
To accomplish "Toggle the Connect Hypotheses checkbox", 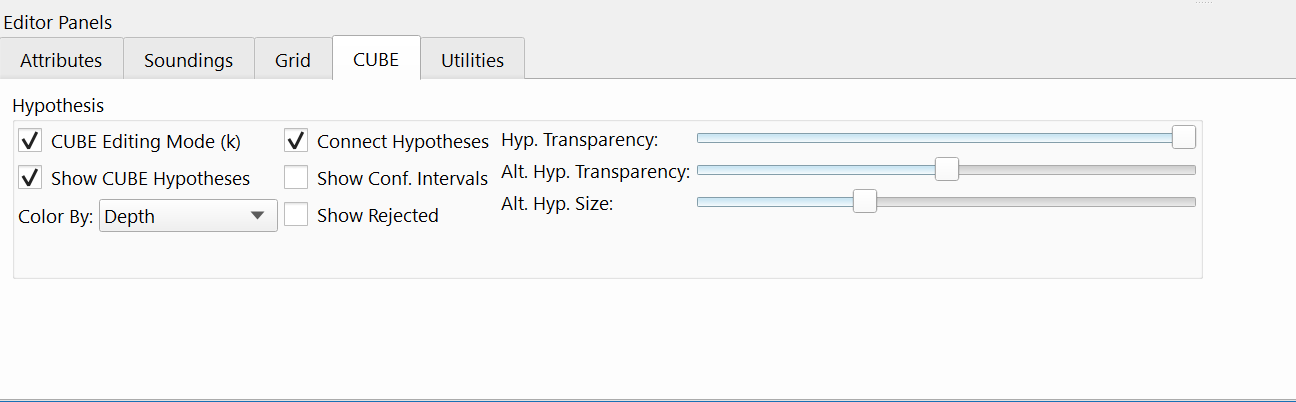I will coord(296,141).
